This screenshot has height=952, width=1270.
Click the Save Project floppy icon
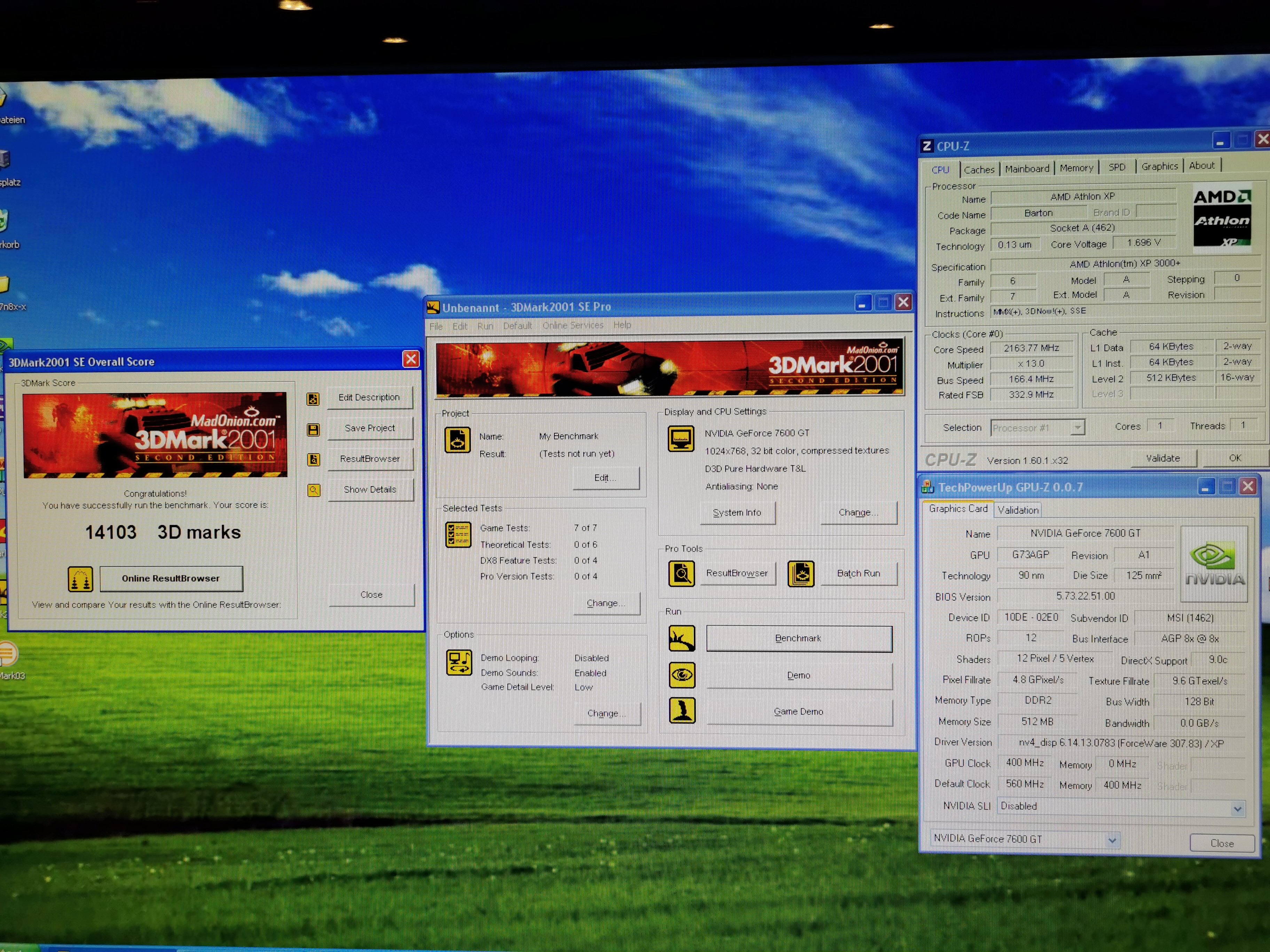pyautogui.click(x=313, y=430)
